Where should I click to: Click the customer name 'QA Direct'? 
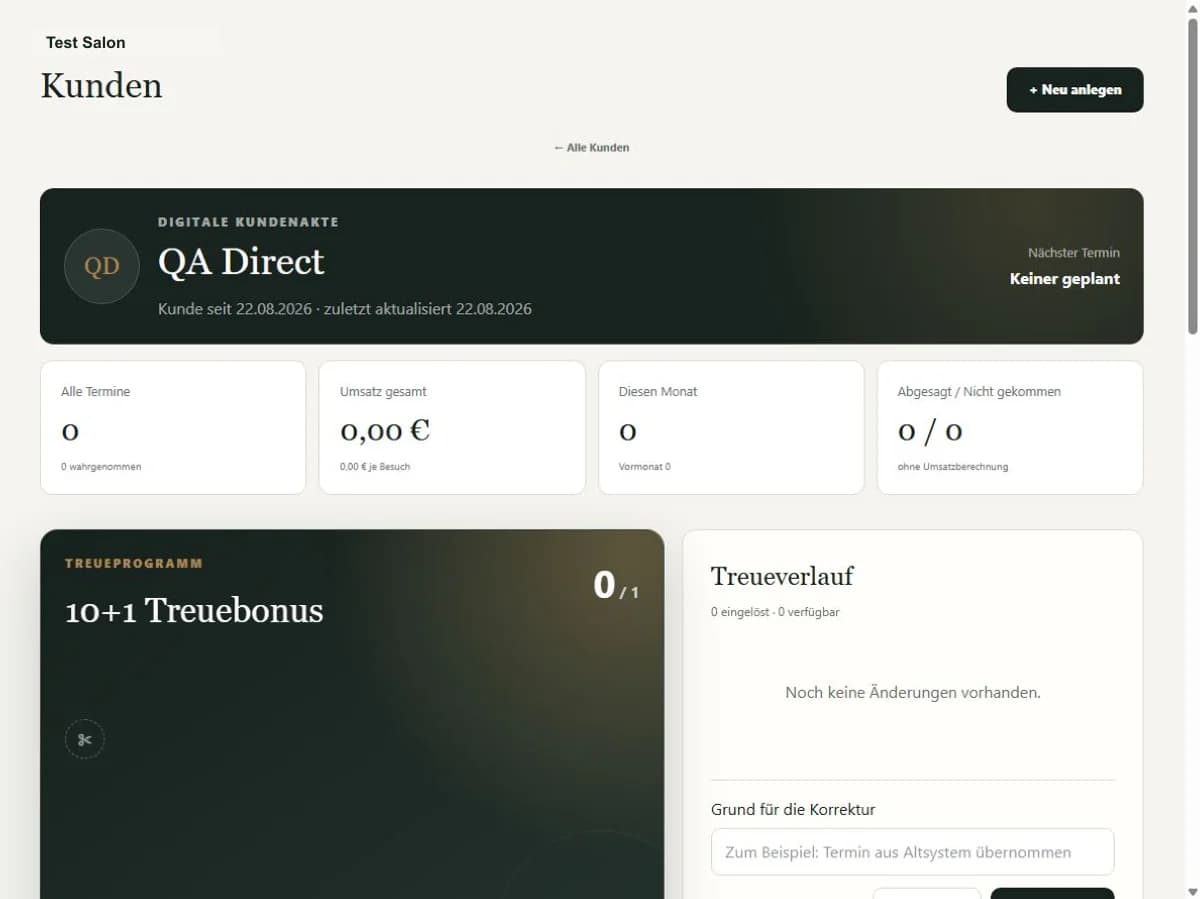tap(241, 262)
